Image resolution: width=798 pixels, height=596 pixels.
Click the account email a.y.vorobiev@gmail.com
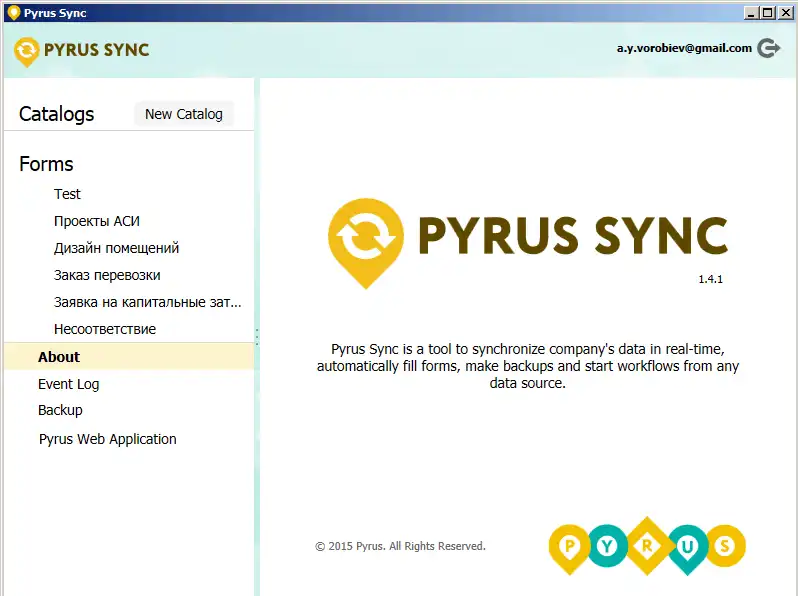684,48
